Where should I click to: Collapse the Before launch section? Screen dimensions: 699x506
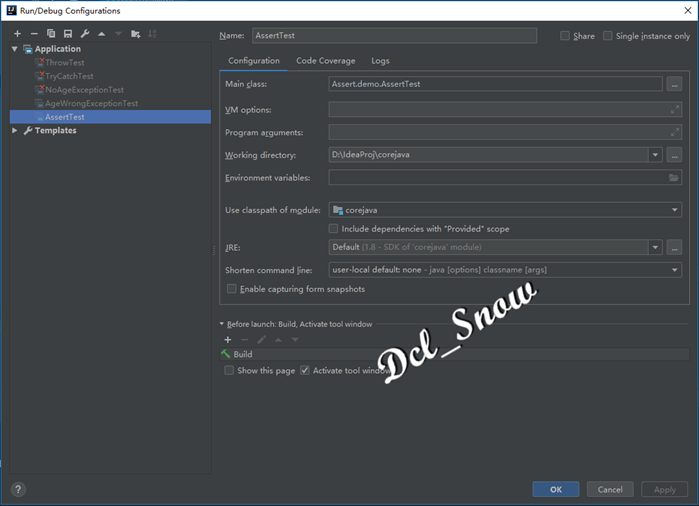222,324
